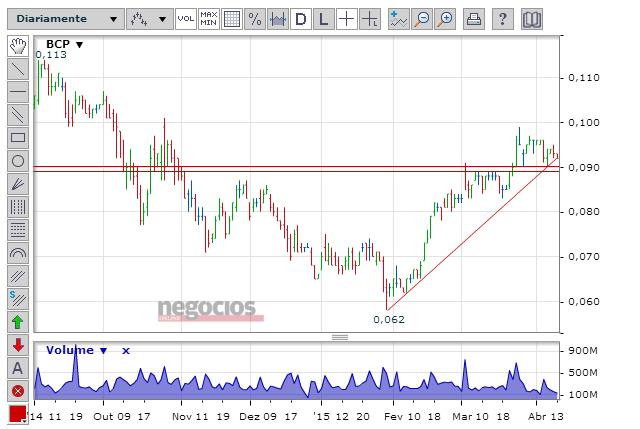Open the manual book icon
Screen dimensions: 640x429
pos(532,19)
